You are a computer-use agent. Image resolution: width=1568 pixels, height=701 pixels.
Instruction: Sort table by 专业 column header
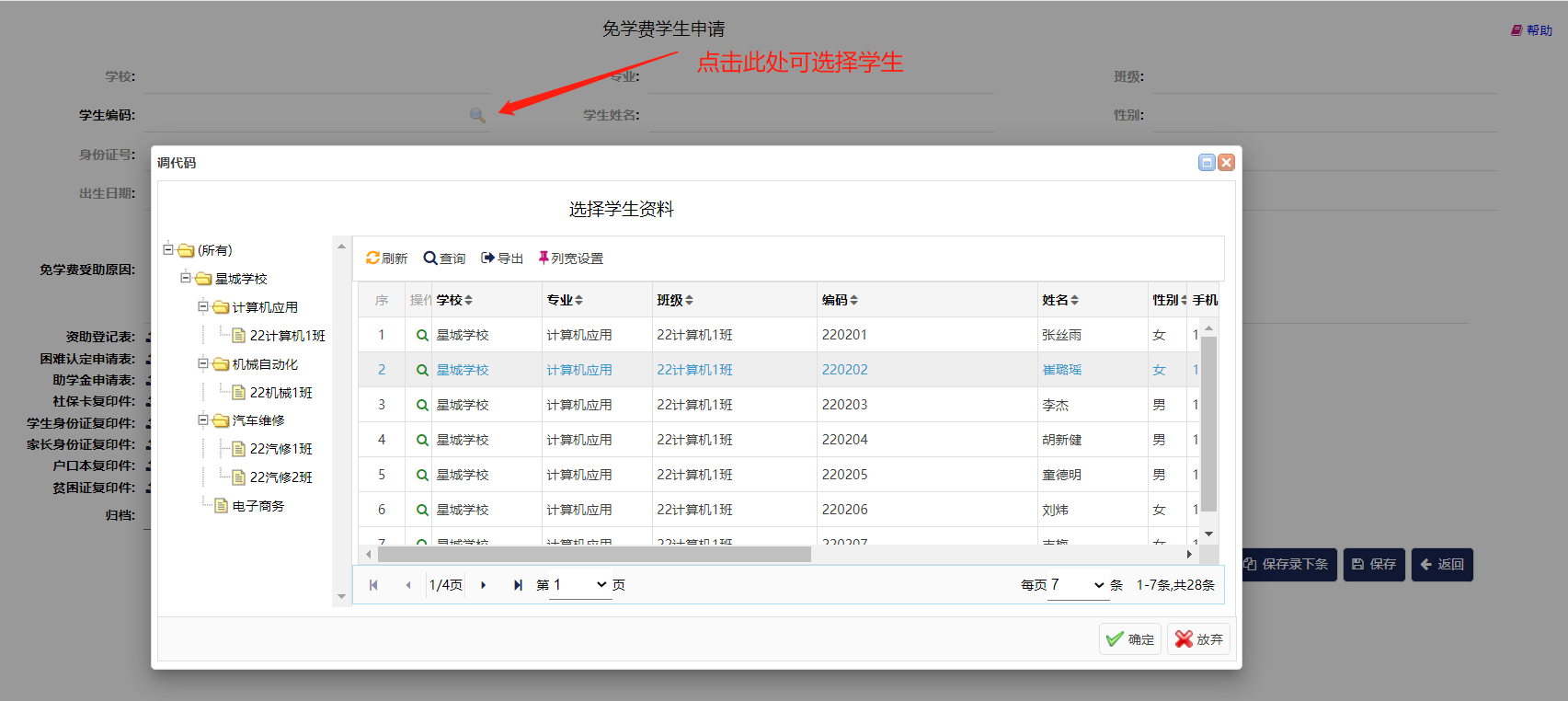point(565,300)
